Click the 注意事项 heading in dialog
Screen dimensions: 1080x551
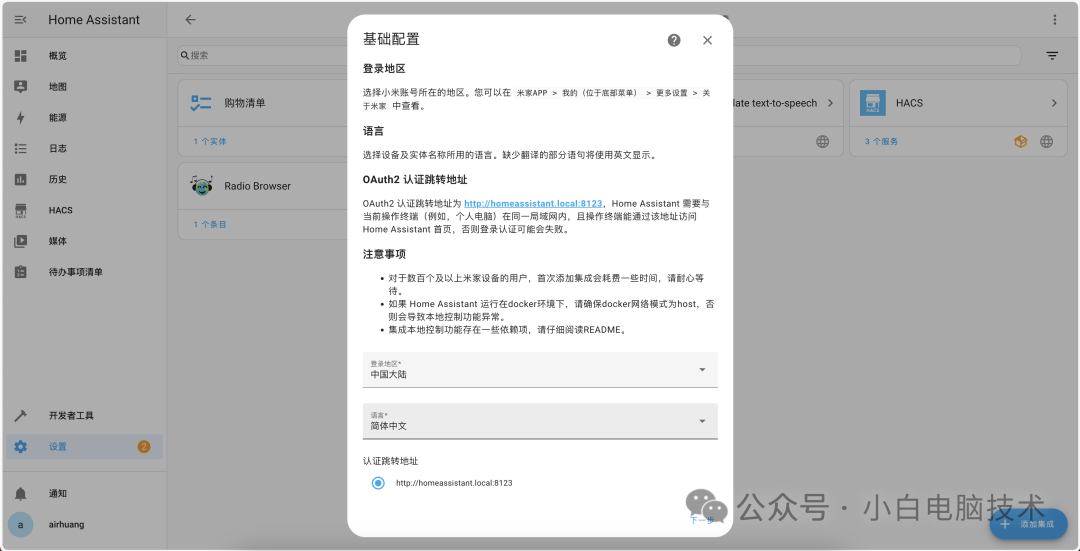(x=384, y=254)
